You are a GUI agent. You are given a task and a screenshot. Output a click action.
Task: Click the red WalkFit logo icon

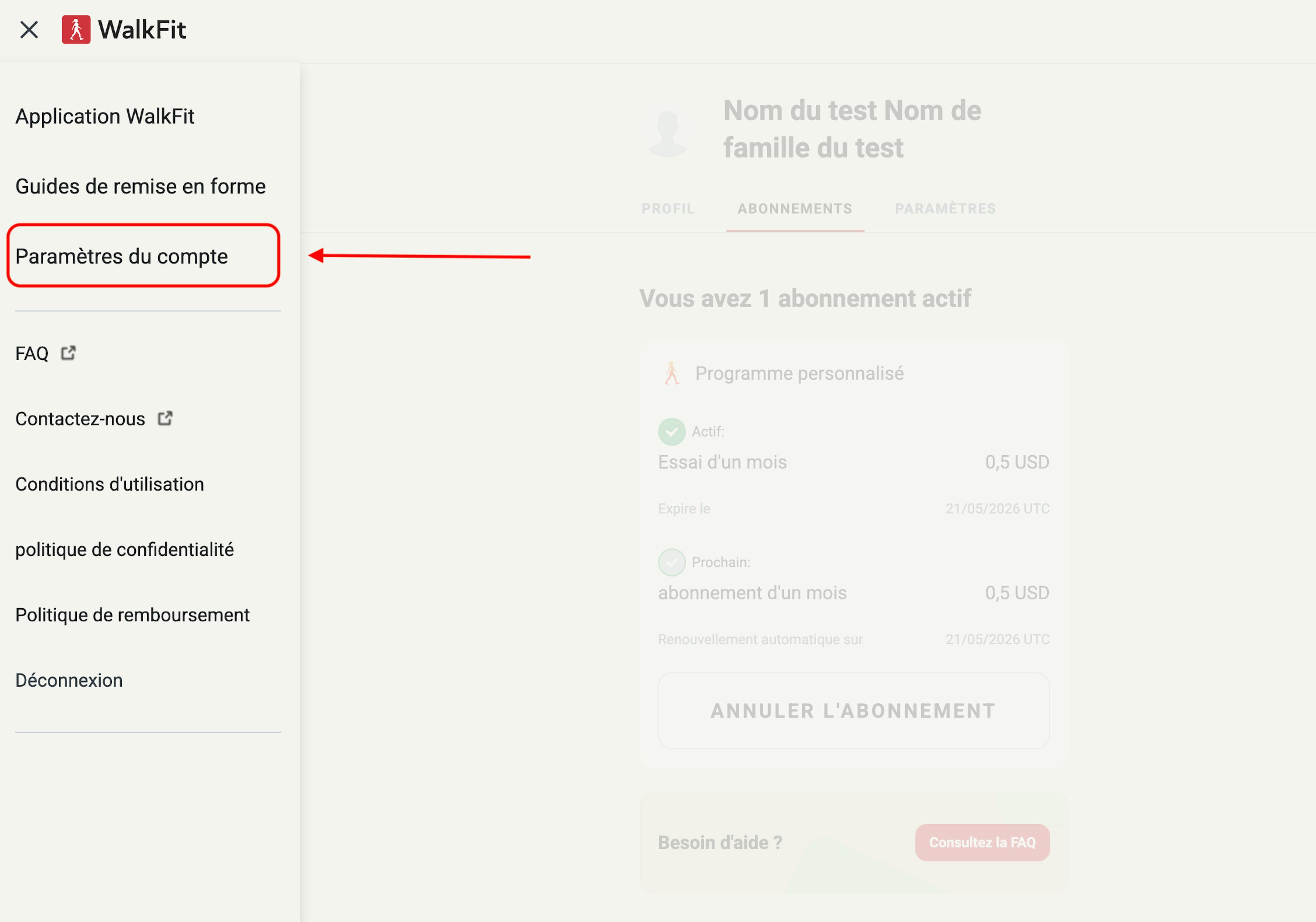[76, 30]
